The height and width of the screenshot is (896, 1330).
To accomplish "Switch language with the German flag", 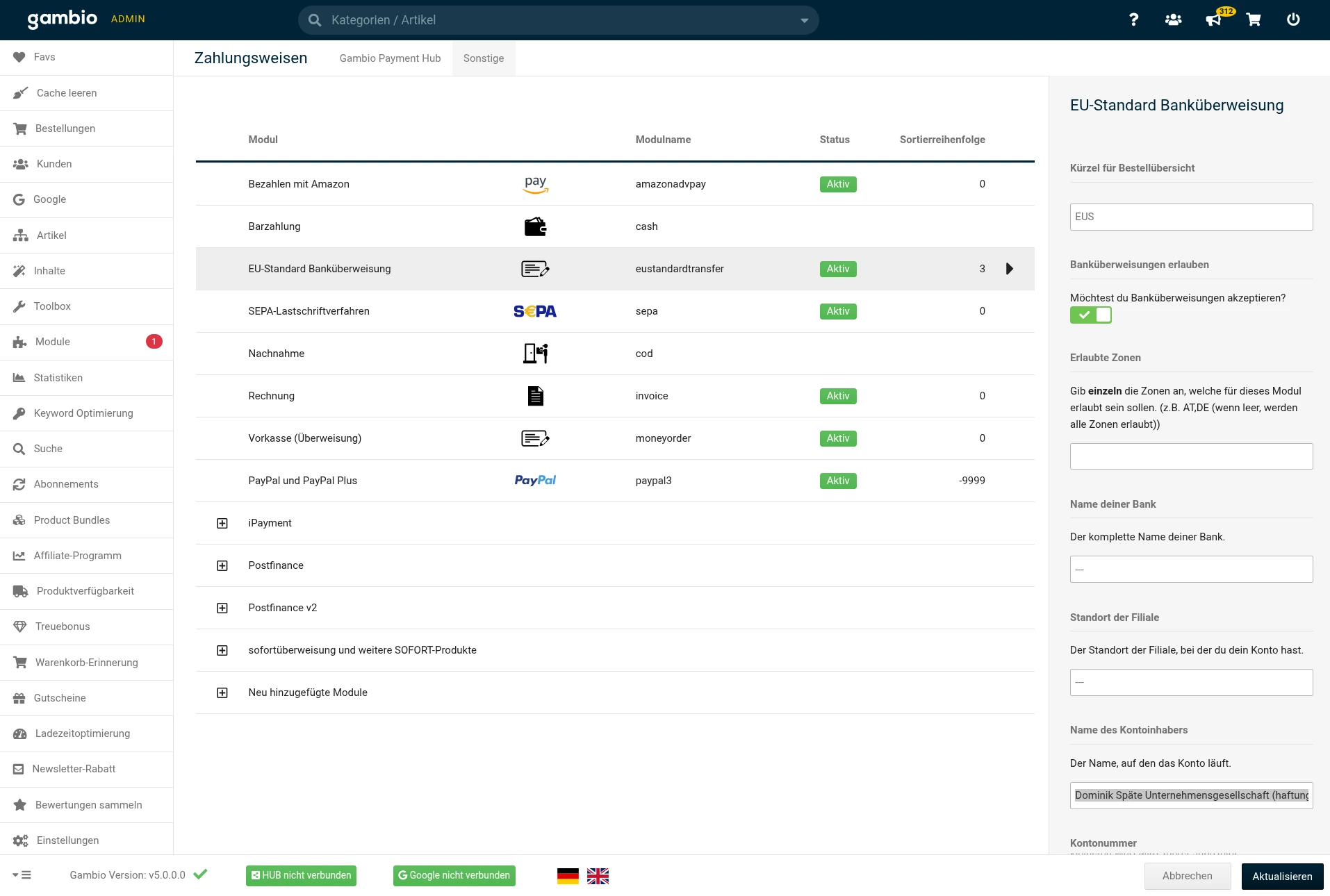I will coord(568,876).
